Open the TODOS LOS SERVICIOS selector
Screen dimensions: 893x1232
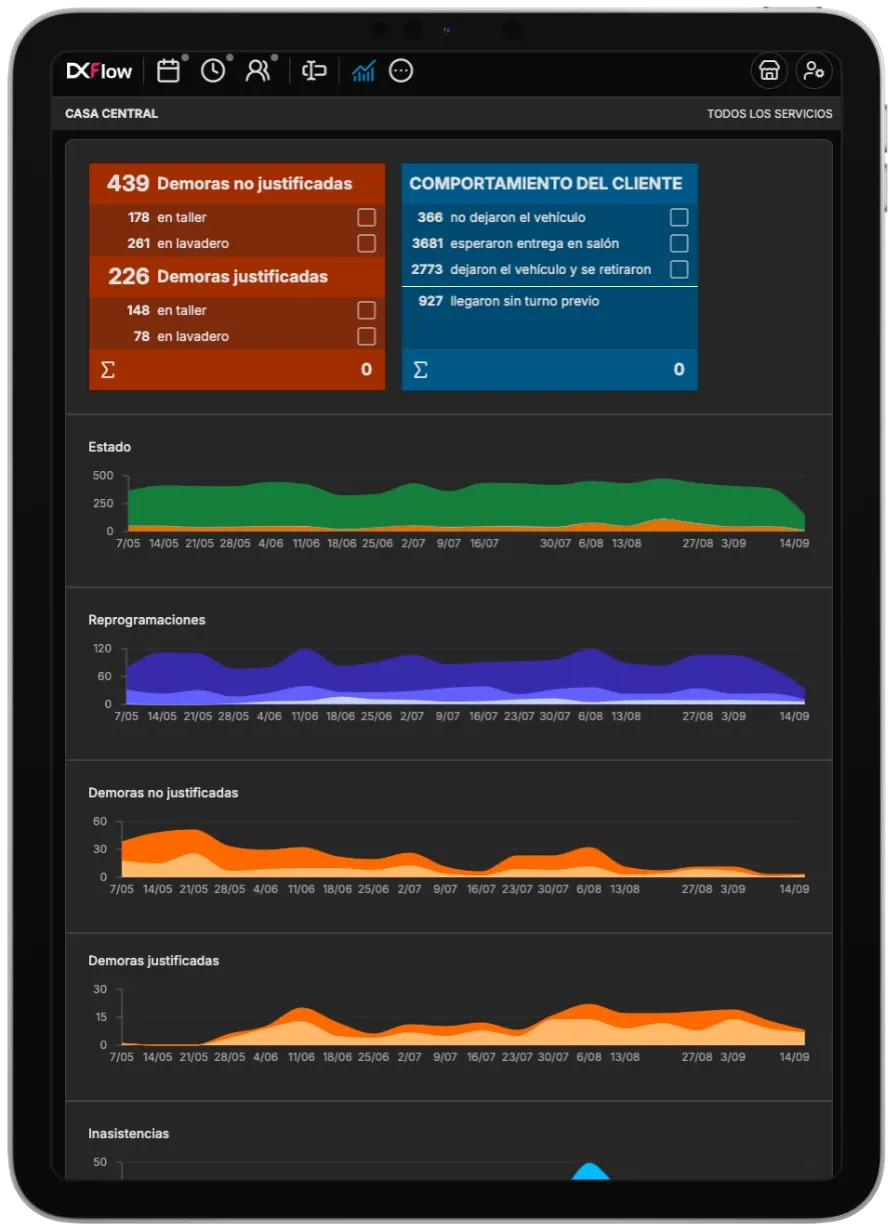pos(769,114)
